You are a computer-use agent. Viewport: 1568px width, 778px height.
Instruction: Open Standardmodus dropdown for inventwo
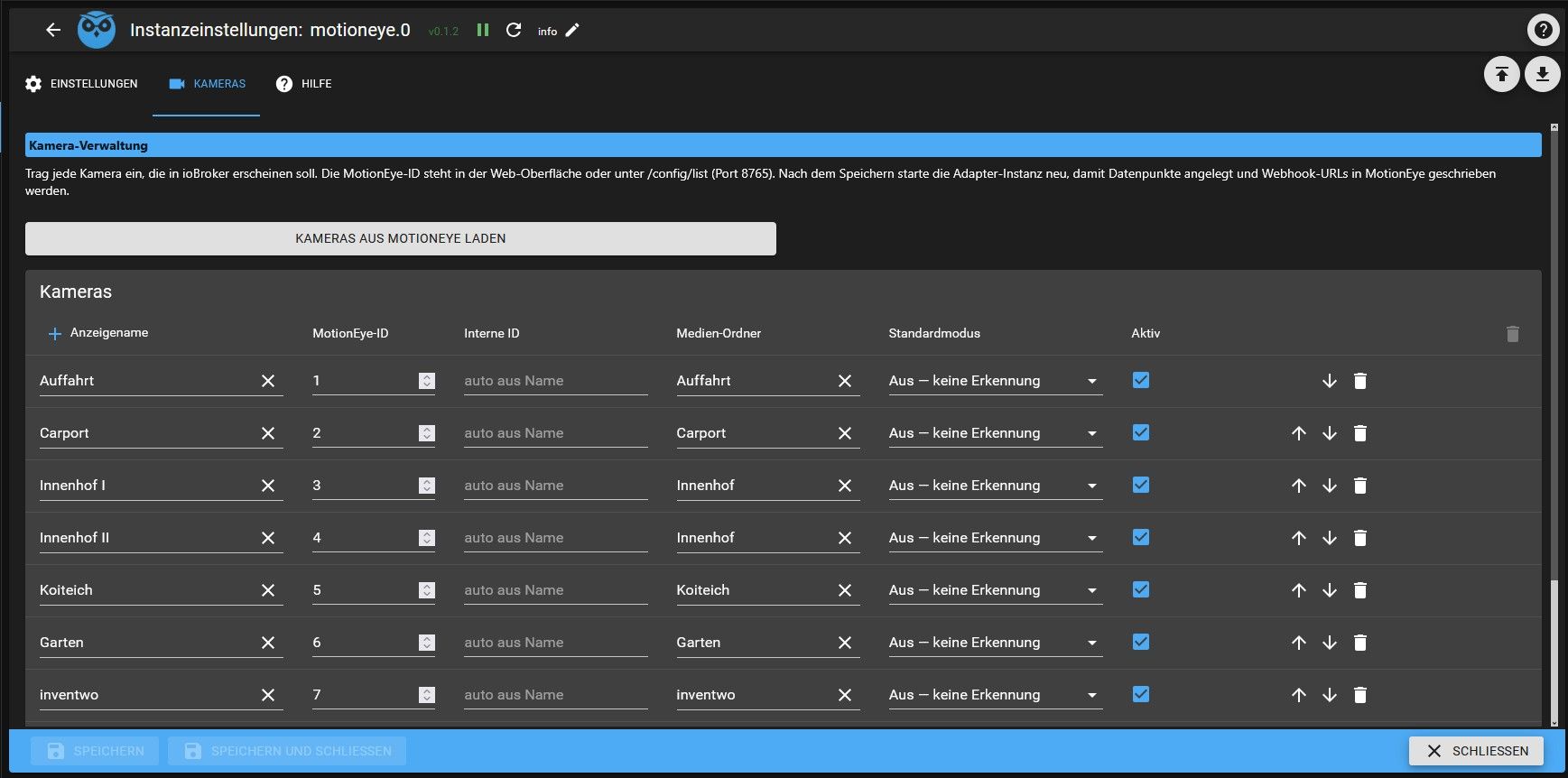pos(995,695)
